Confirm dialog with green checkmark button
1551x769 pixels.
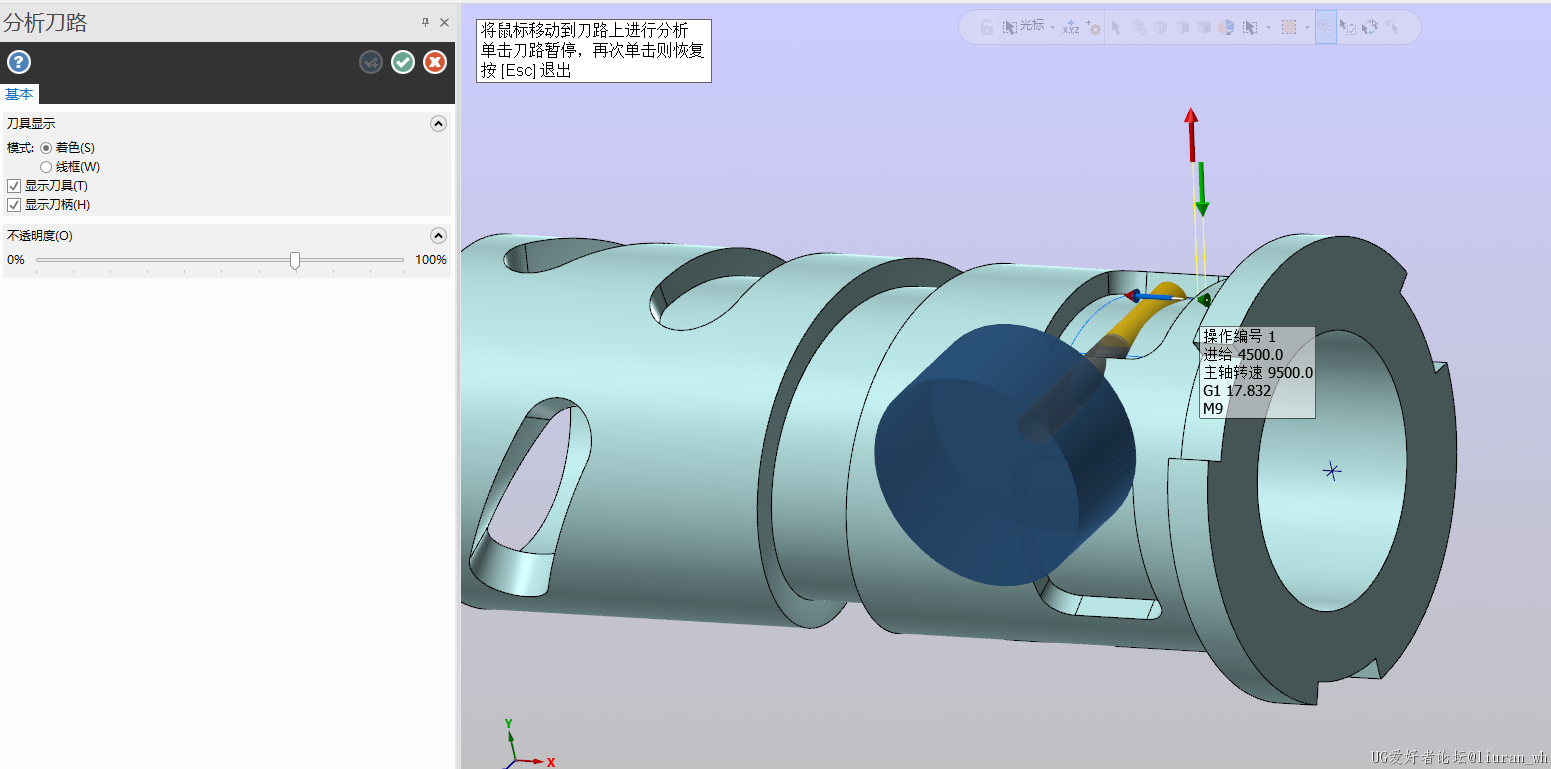(x=403, y=62)
